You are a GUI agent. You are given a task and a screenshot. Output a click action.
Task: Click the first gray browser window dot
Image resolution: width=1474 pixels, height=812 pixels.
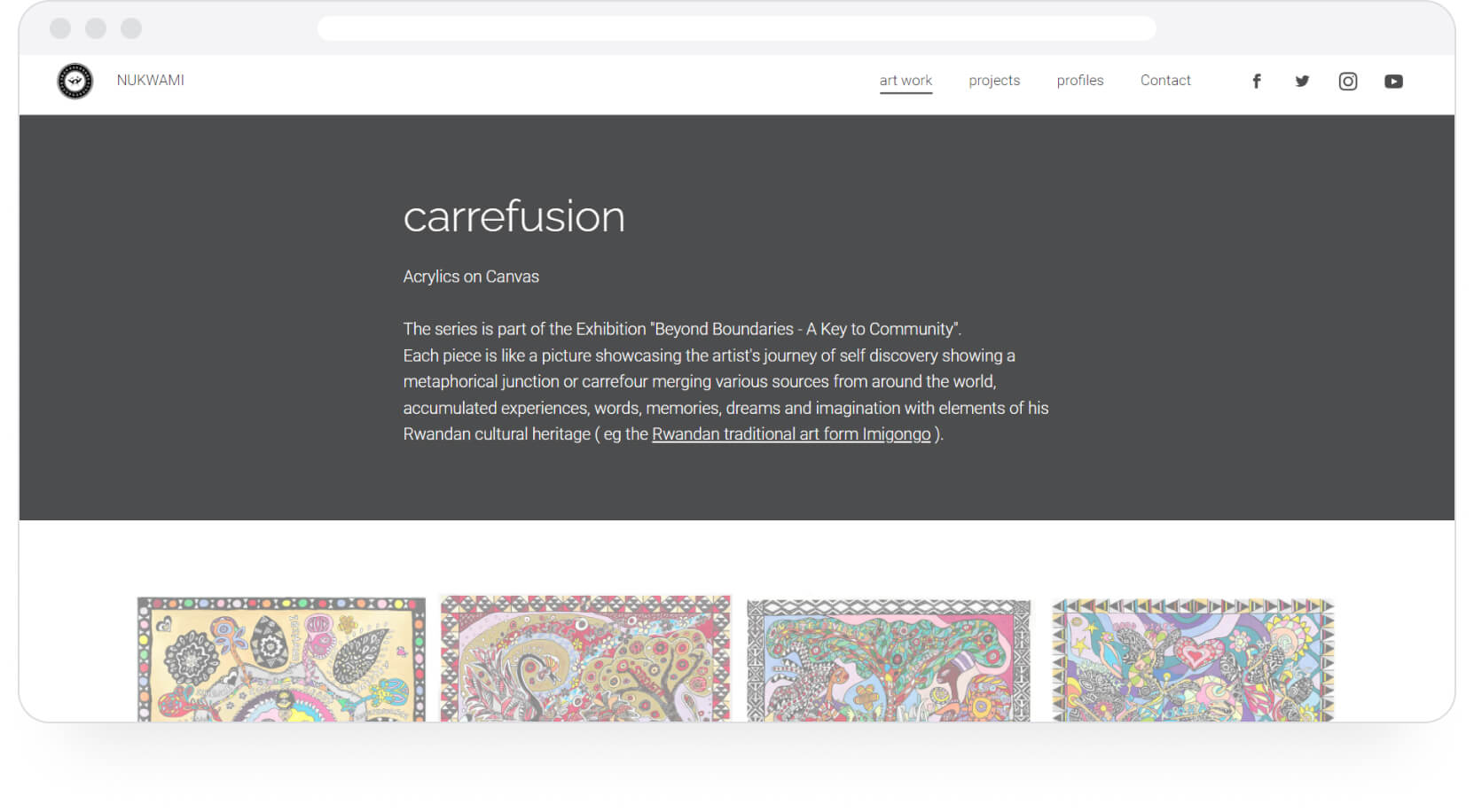click(60, 28)
